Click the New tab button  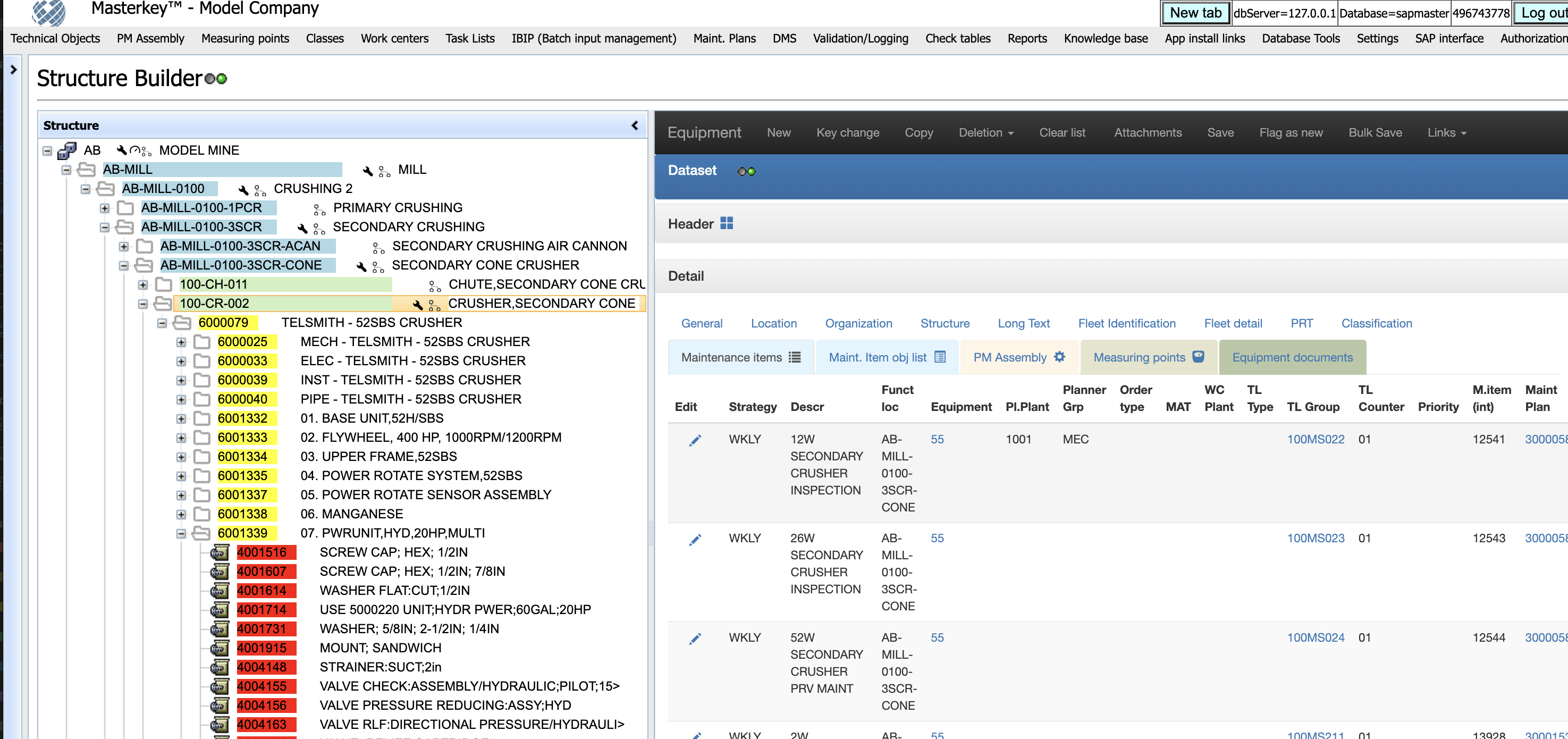pyautogui.click(x=1195, y=13)
